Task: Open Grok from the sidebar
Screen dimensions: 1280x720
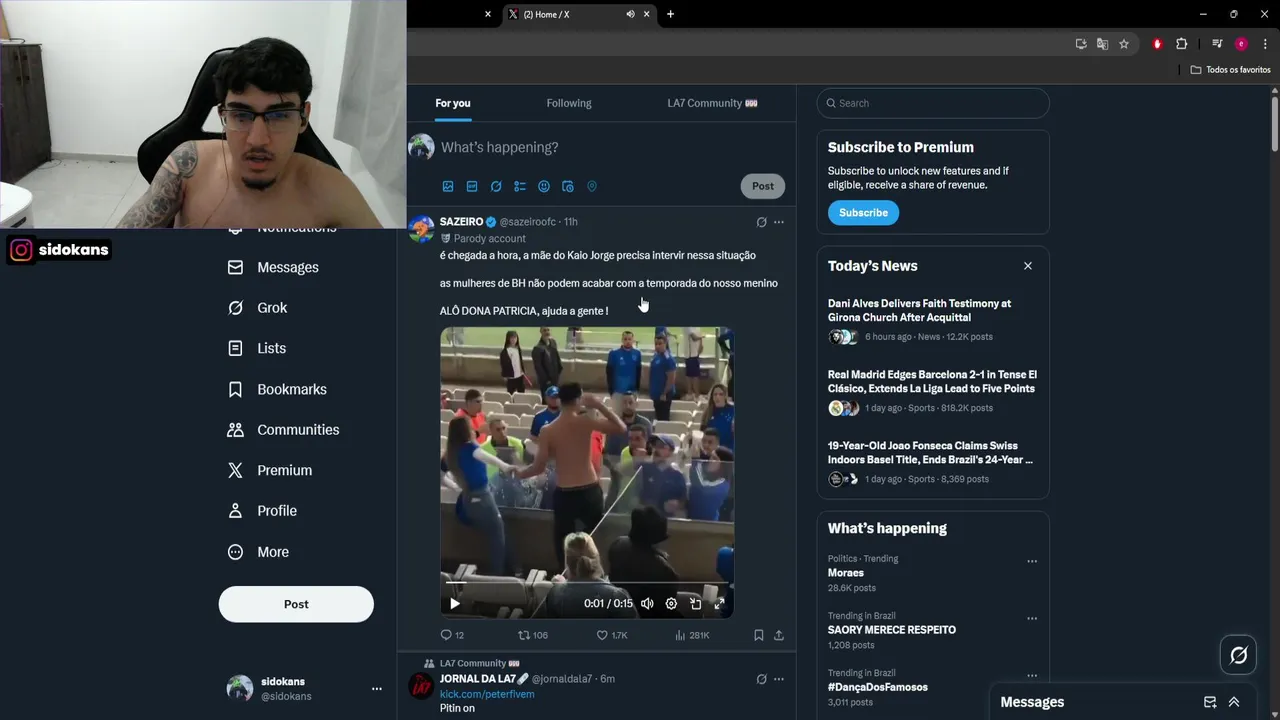Action: (257, 308)
